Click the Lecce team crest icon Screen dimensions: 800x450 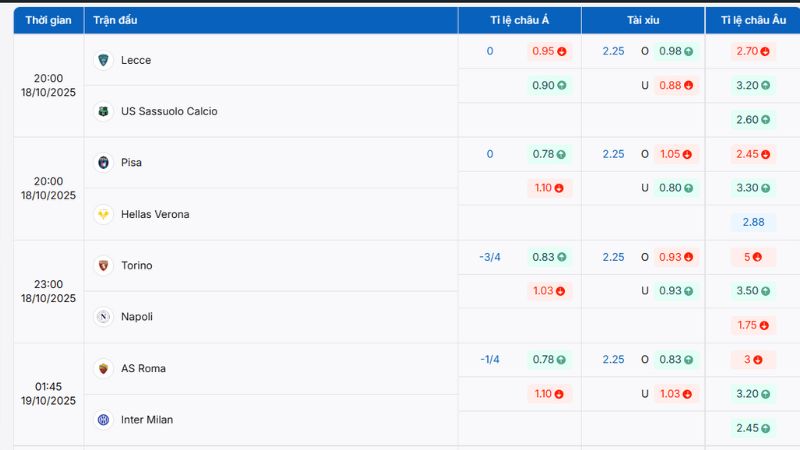[x=103, y=60]
